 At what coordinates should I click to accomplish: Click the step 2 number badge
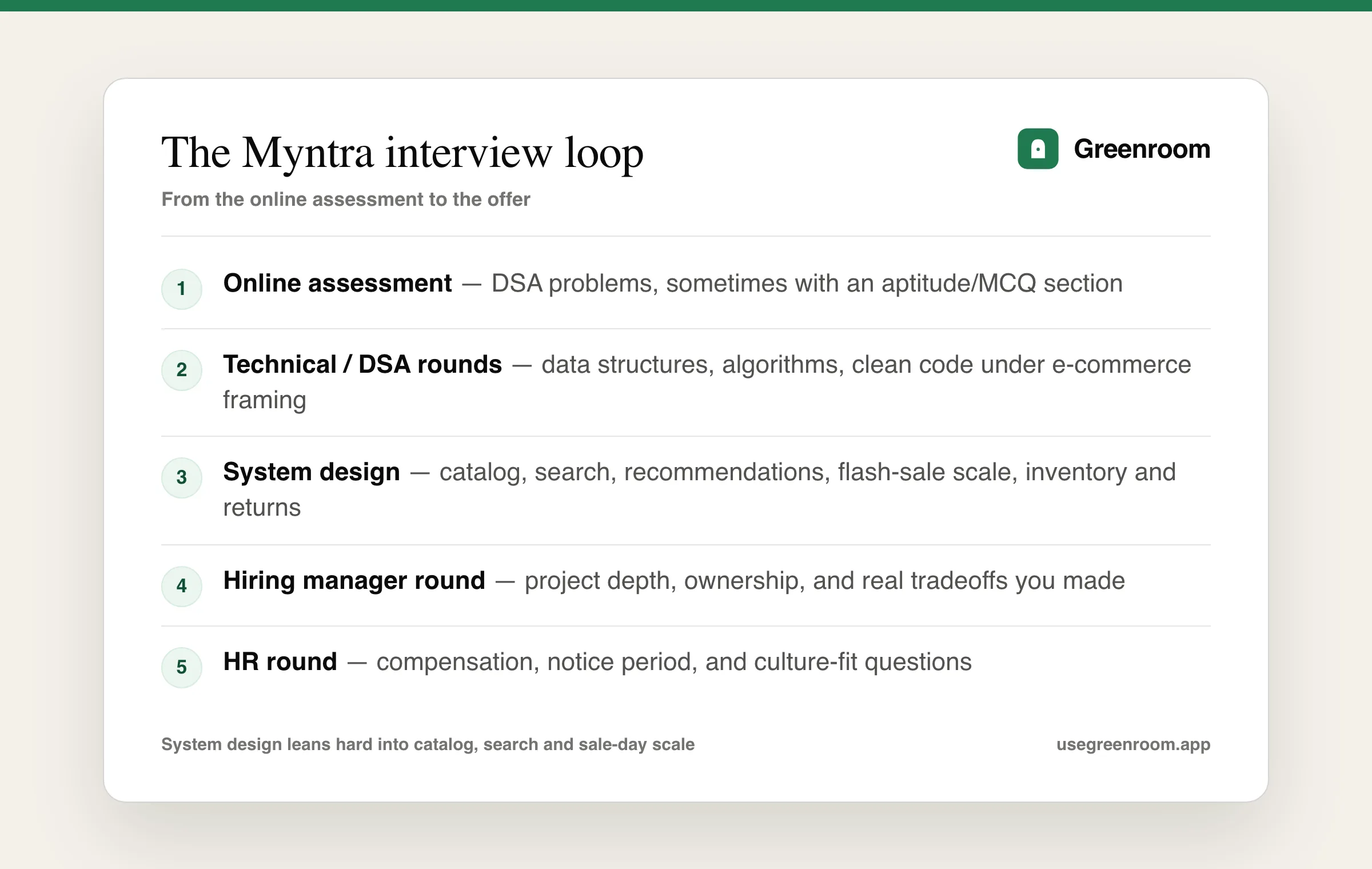point(182,370)
